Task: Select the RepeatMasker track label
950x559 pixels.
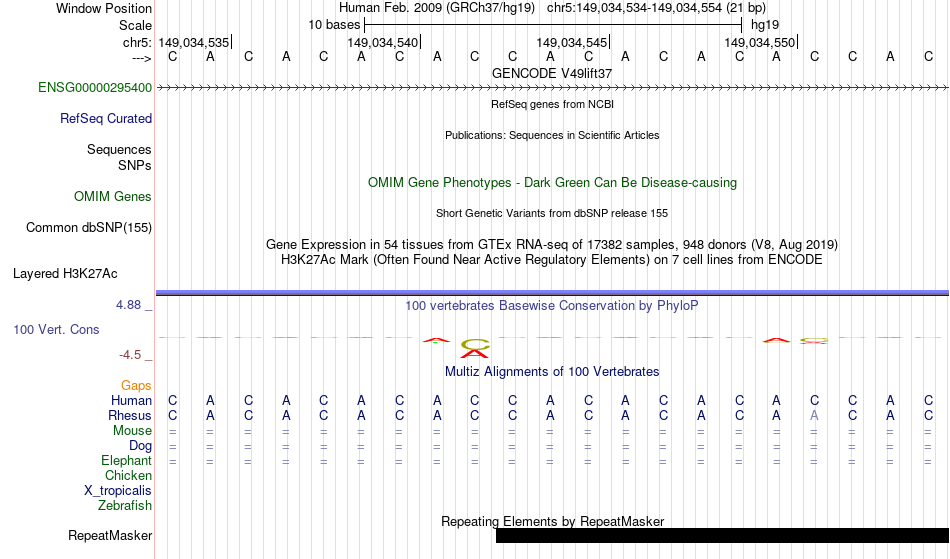Action: pyautogui.click(x=110, y=535)
